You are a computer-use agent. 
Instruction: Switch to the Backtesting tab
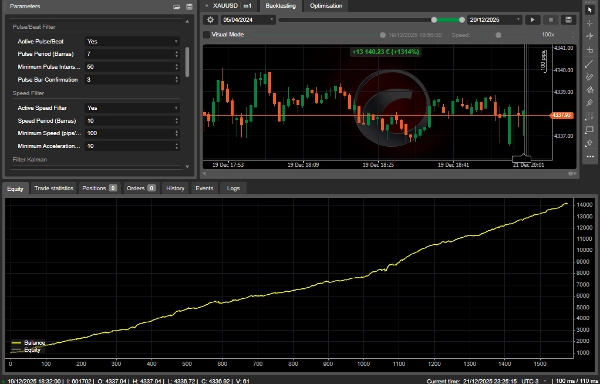tap(280, 6)
